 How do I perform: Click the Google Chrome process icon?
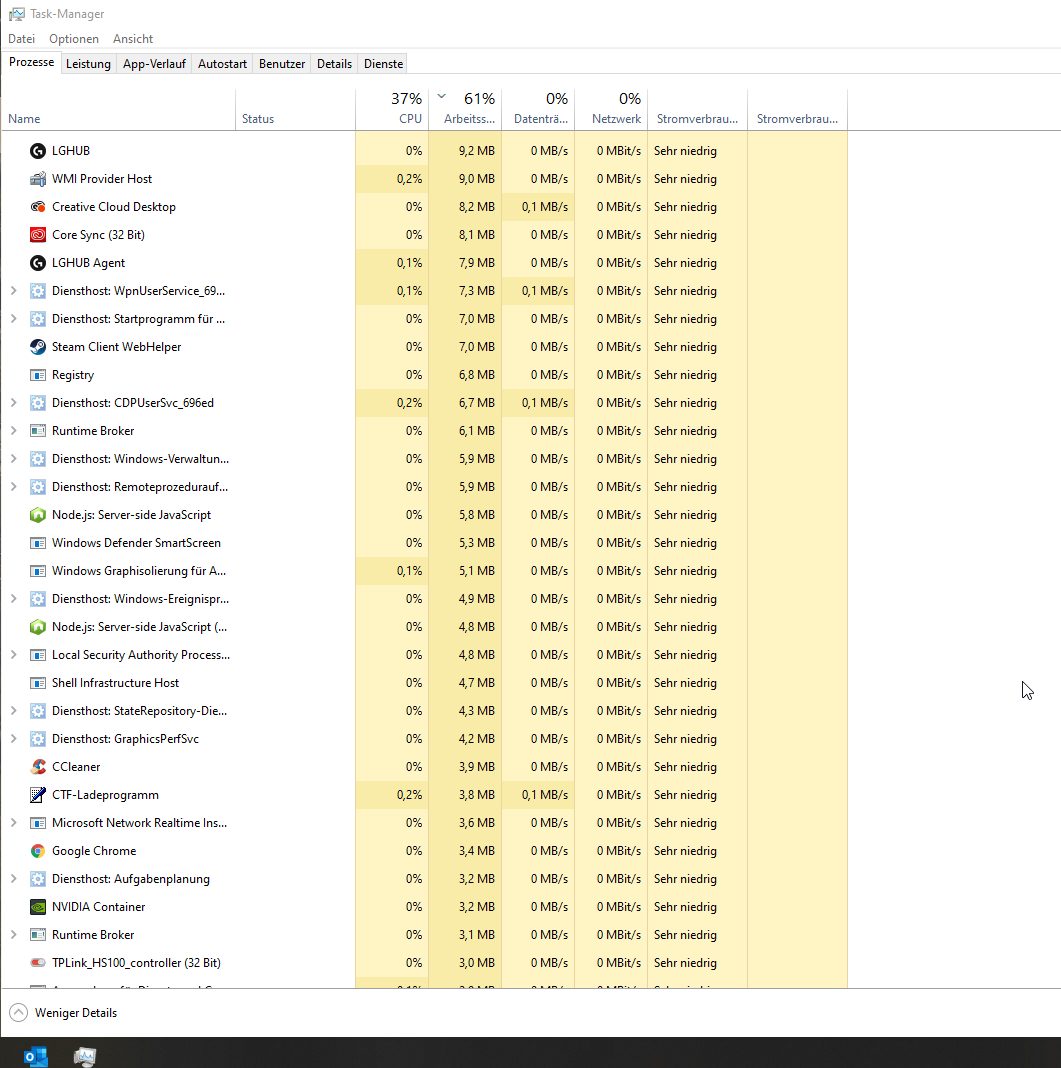[38, 851]
